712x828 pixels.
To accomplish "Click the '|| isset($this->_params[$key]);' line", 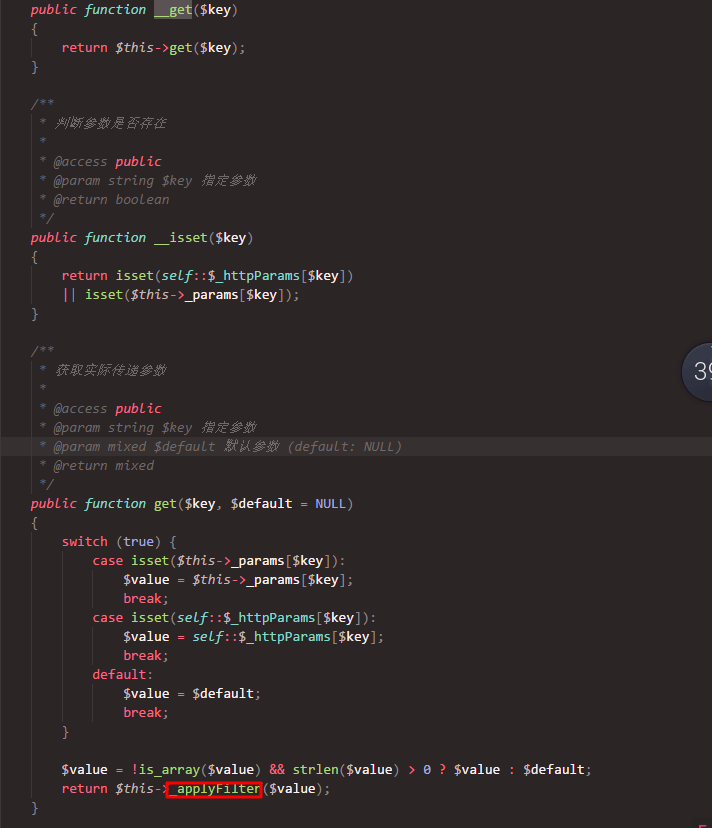I will pyautogui.click(x=181, y=295).
